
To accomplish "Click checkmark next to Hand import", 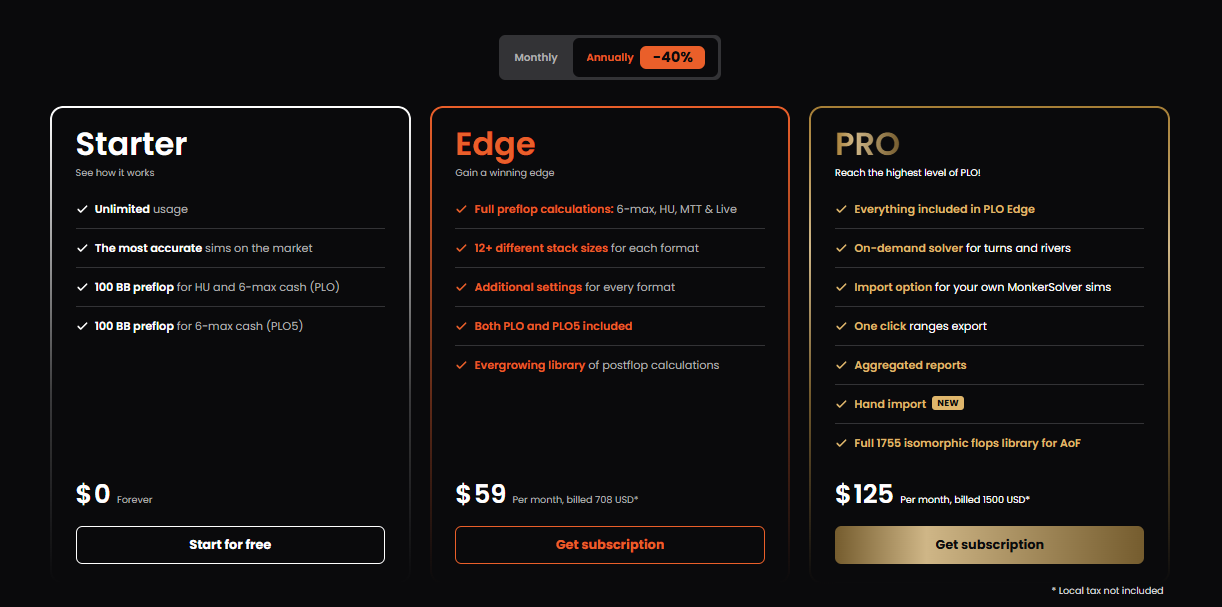I will [841, 404].
